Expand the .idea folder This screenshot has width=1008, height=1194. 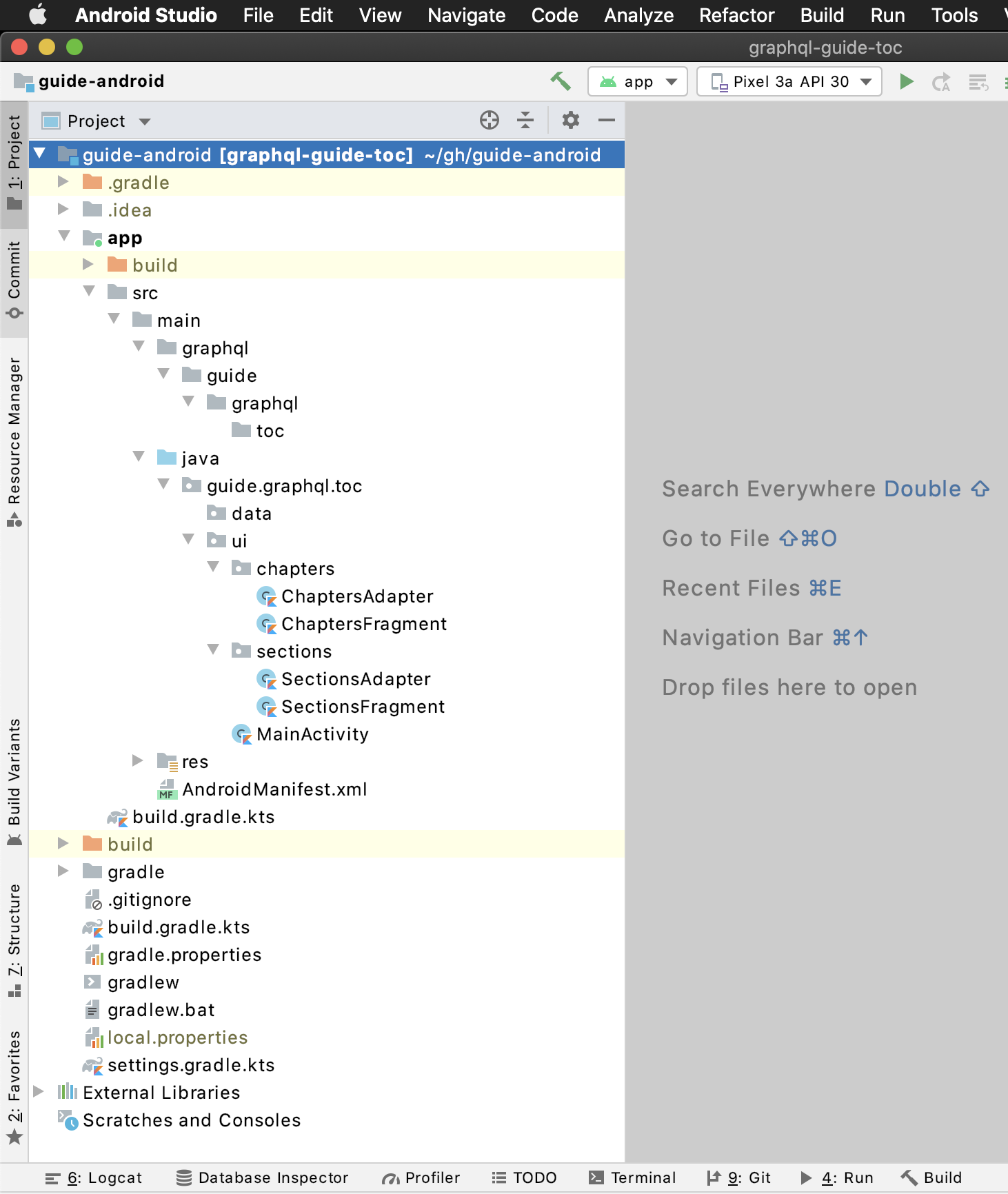63,209
